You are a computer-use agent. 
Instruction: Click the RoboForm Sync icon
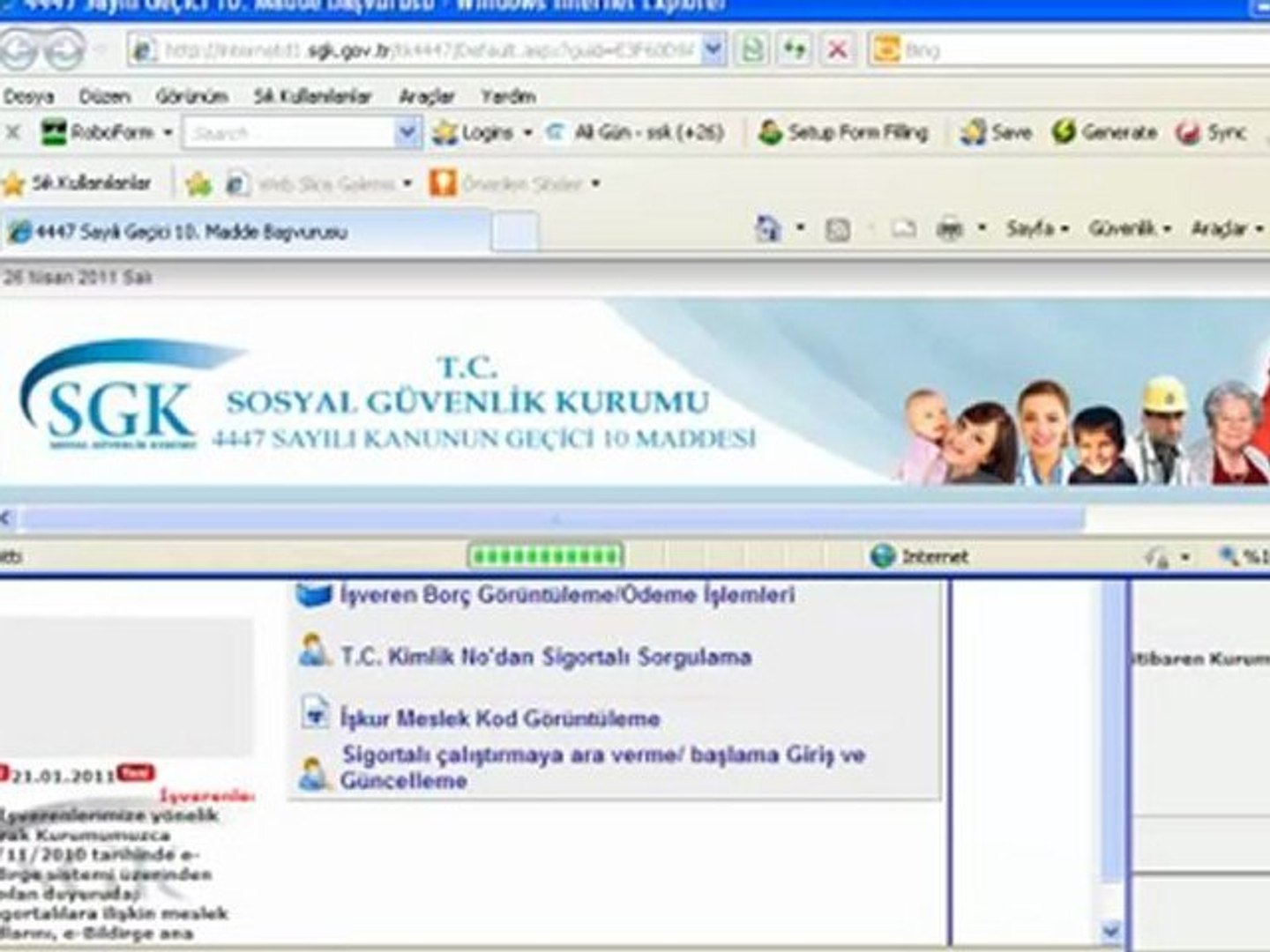coord(1187,132)
